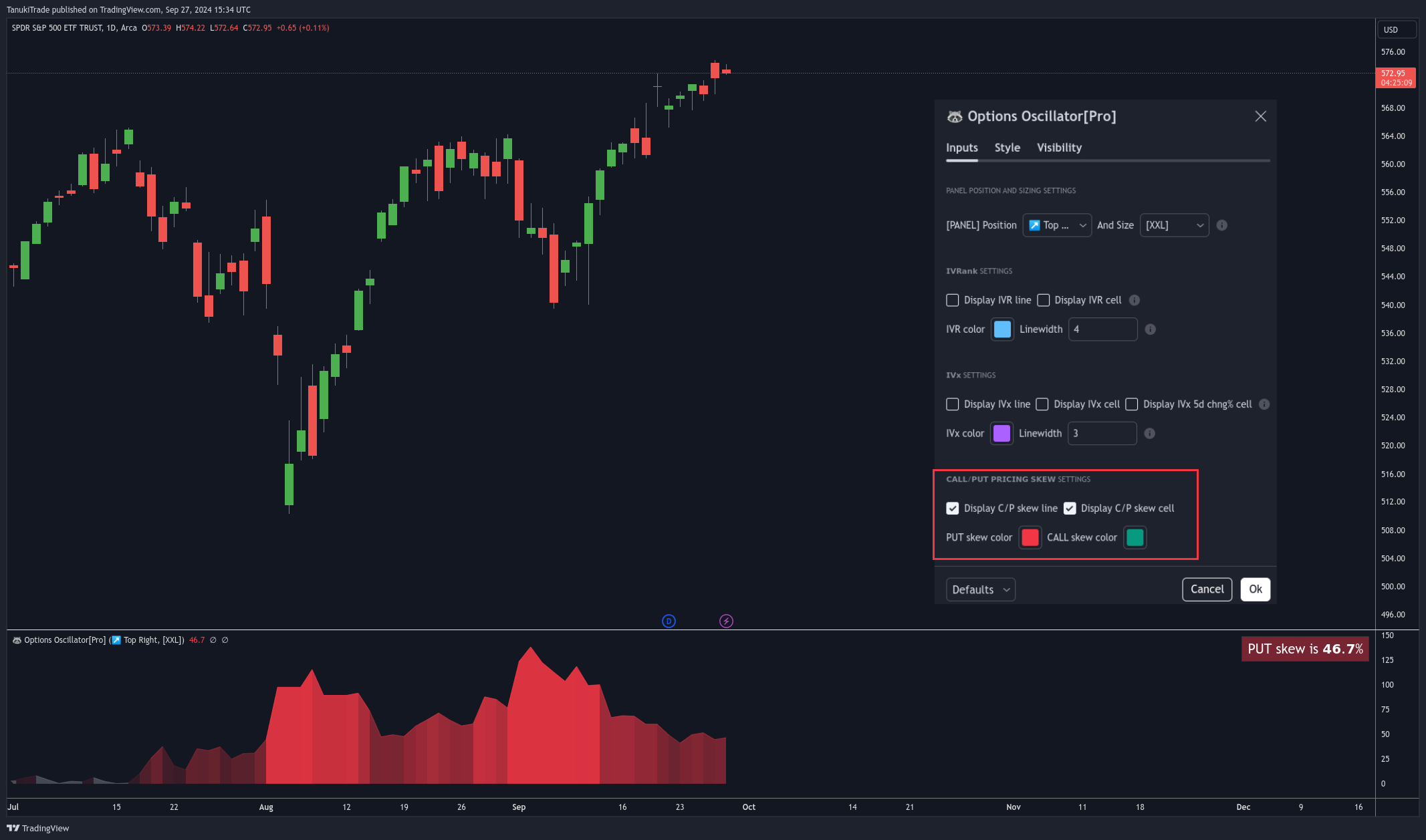This screenshot has height=840, width=1426.
Task: Pick the purple IVx color swatch
Action: click(1001, 434)
